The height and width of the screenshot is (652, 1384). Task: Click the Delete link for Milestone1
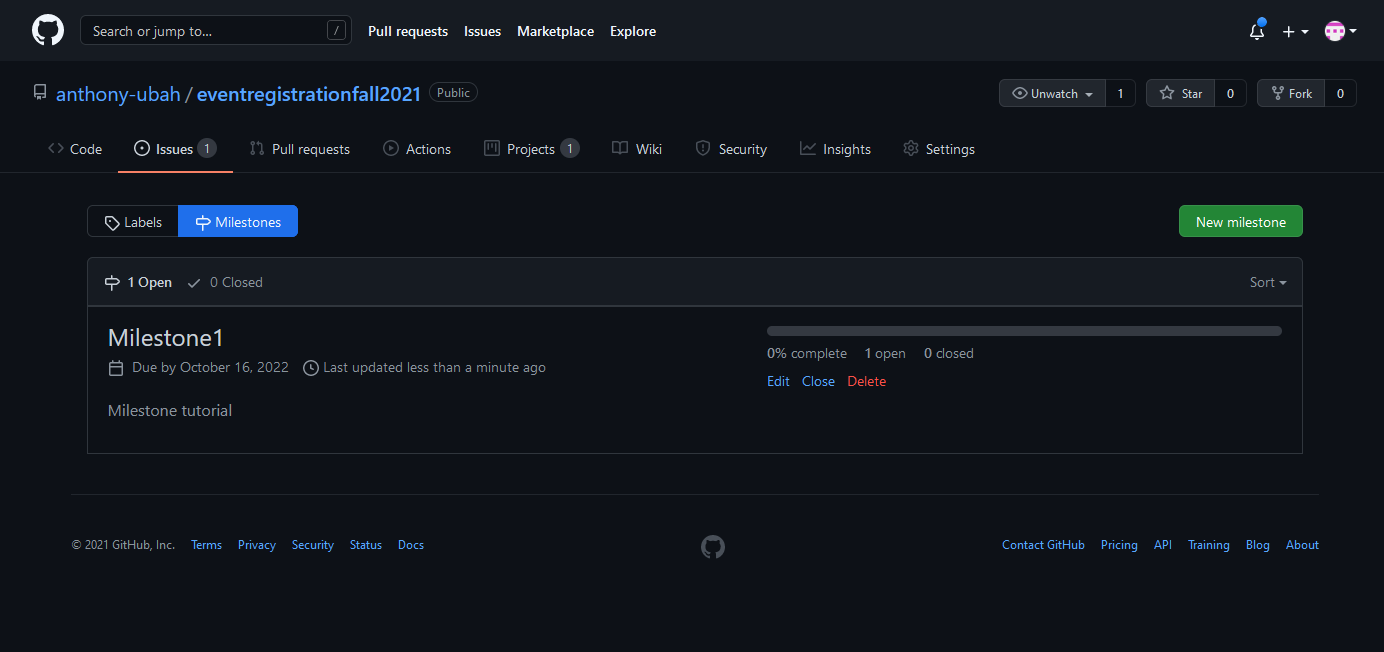[866, 381]
